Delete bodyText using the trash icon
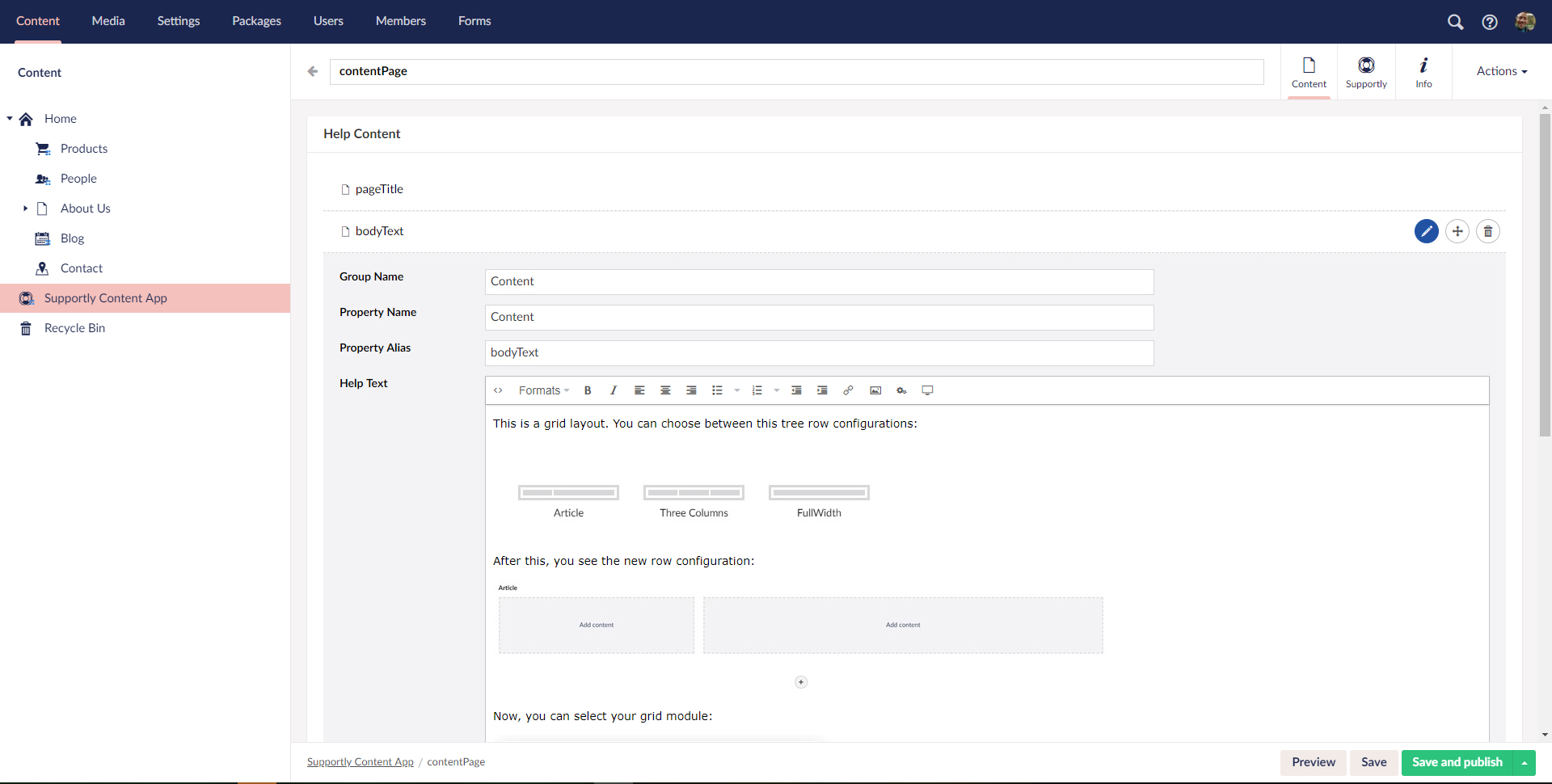The width and height of the screenshot is (1552, 784). point(1488,231)
